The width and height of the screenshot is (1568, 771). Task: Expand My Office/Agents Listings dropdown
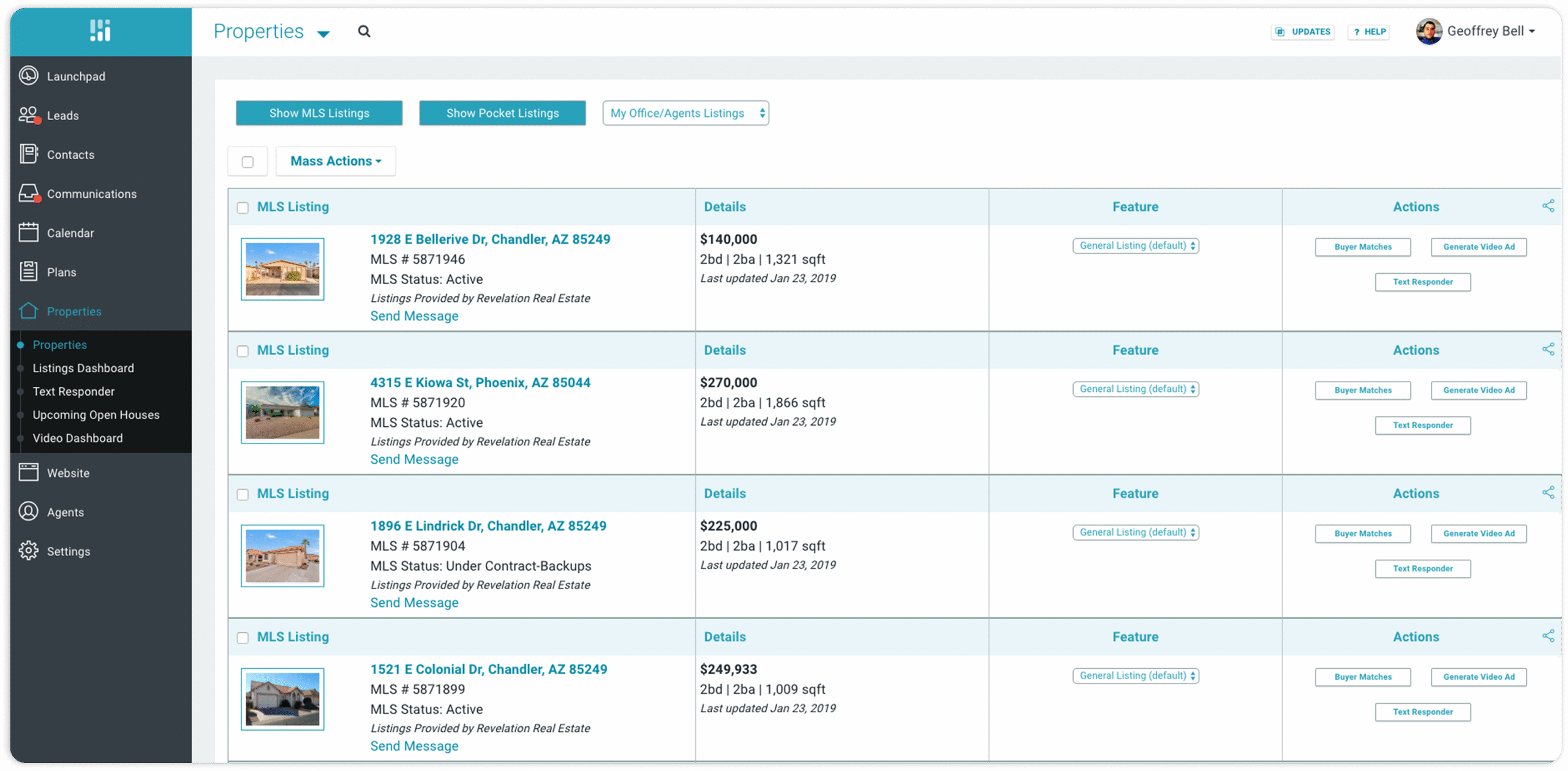pyautogui.click(x=685, y=113)
